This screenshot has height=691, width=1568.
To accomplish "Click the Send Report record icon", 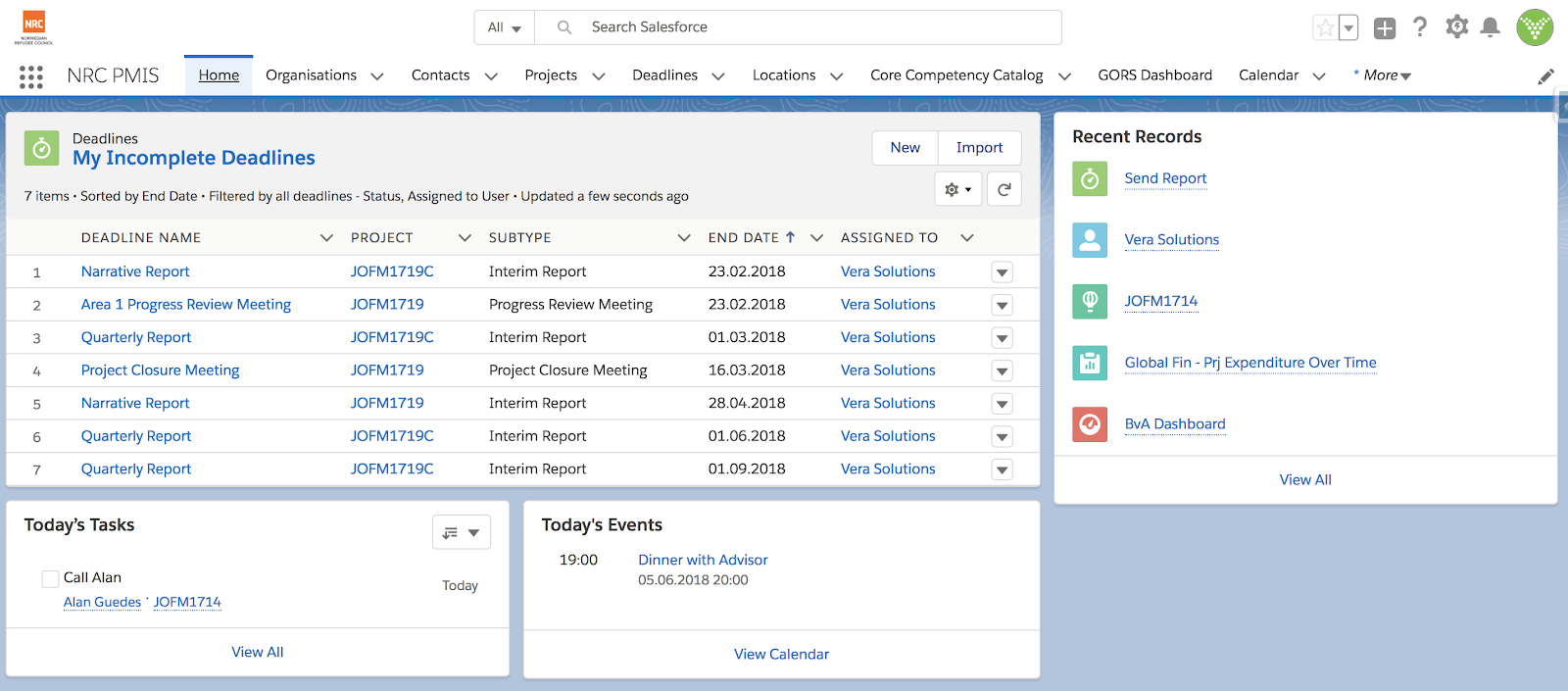I will click(x=1090, y=179).
